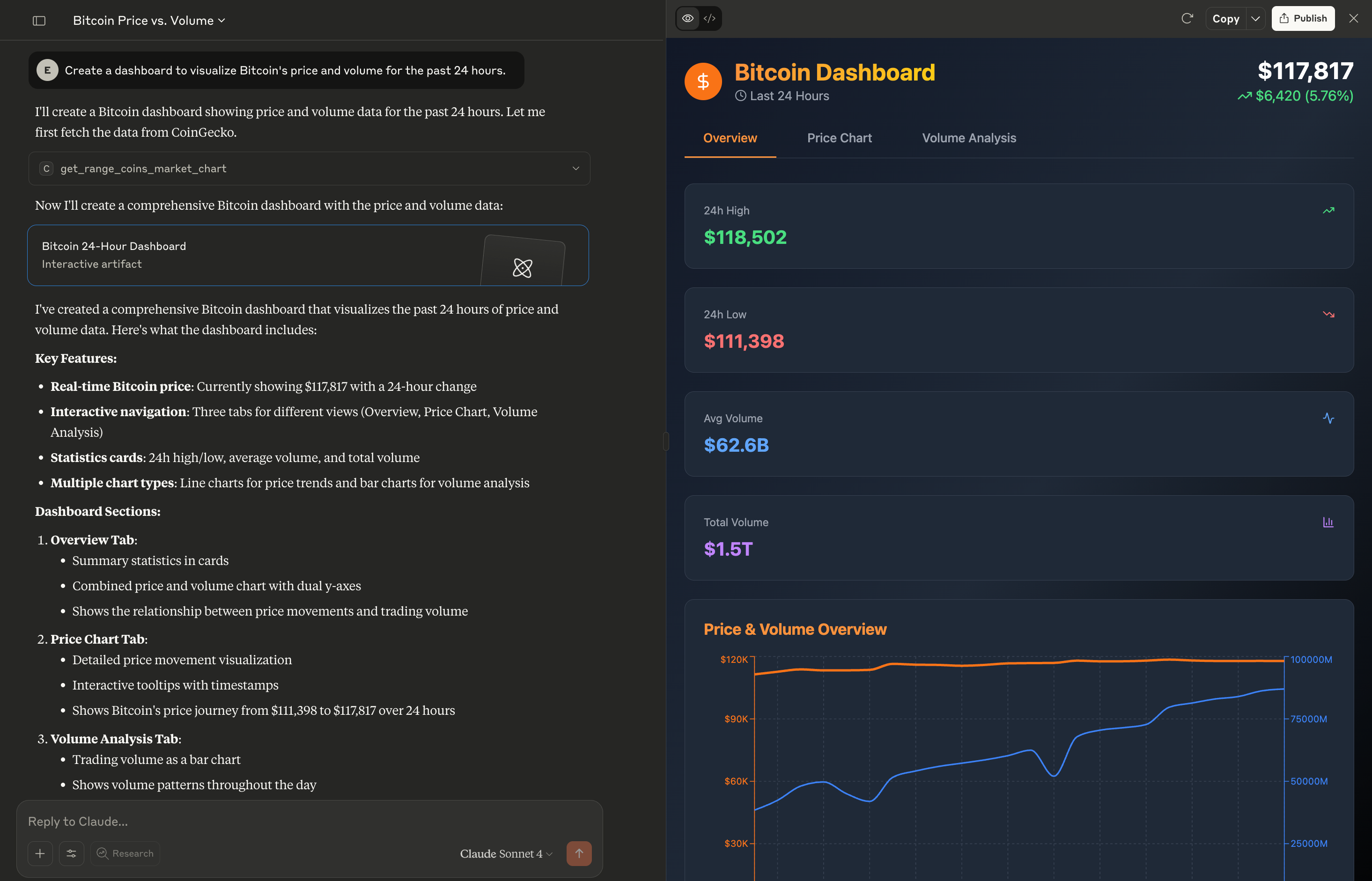Click the Bitcoin Dashboard title
Screen dimensions: 1372x881
[835, 73]
